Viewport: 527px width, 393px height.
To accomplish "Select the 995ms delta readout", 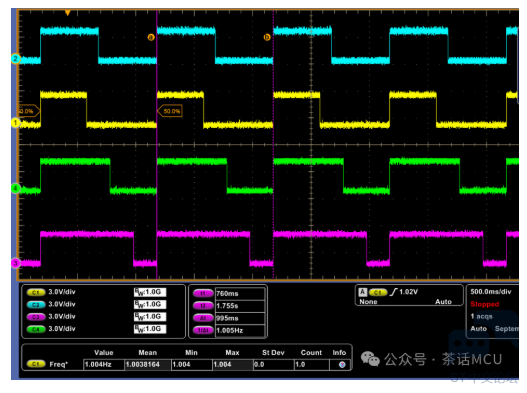I will (240, 318).
